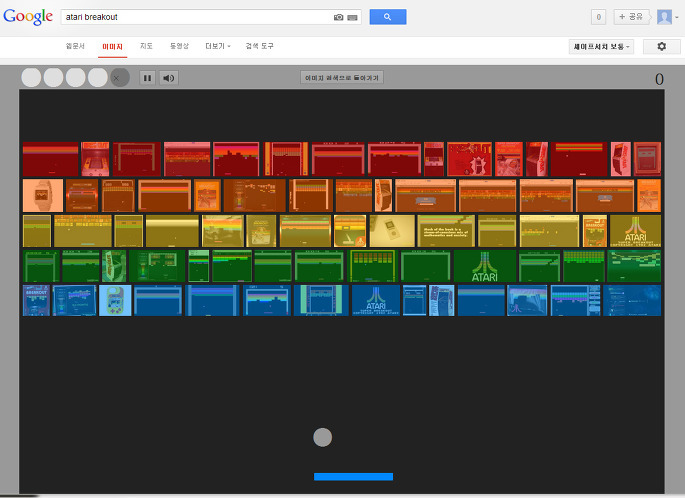
Task: Click the blue ATARI logo brick
Action: click(x=376, y=301)
